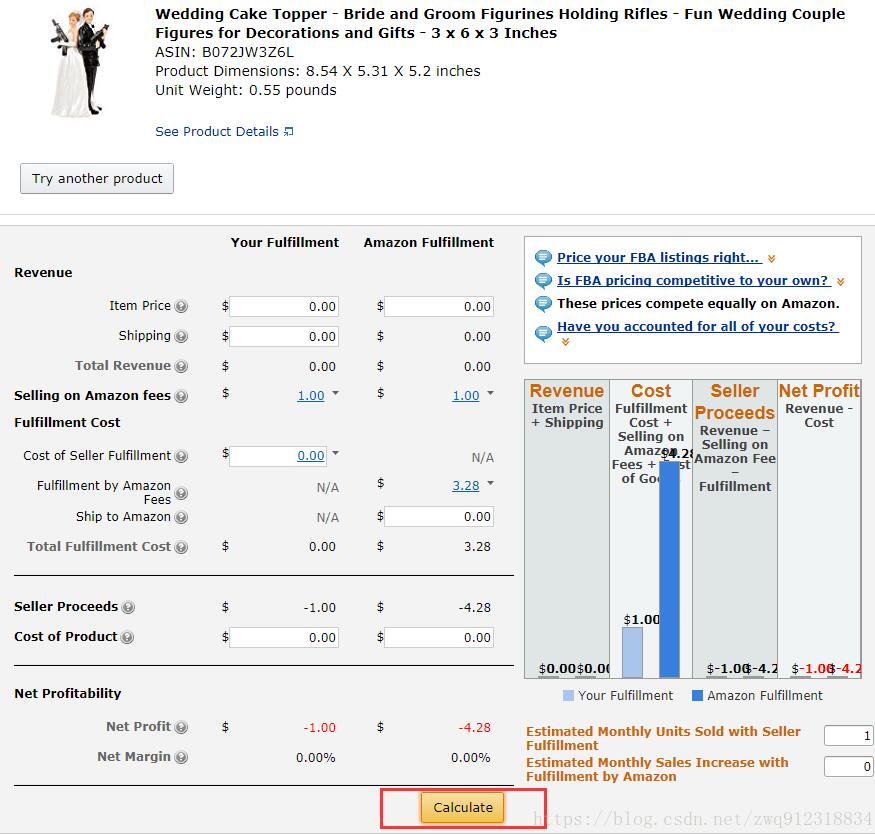The width and height of the screenshot is (875, 835).
Task: Click help icon next to Shipping
Action: click(x=181, y=337)
